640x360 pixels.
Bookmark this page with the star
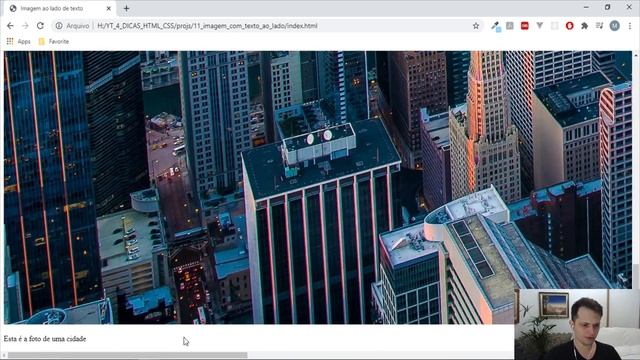pyautogui.click(x=476, y=26)
